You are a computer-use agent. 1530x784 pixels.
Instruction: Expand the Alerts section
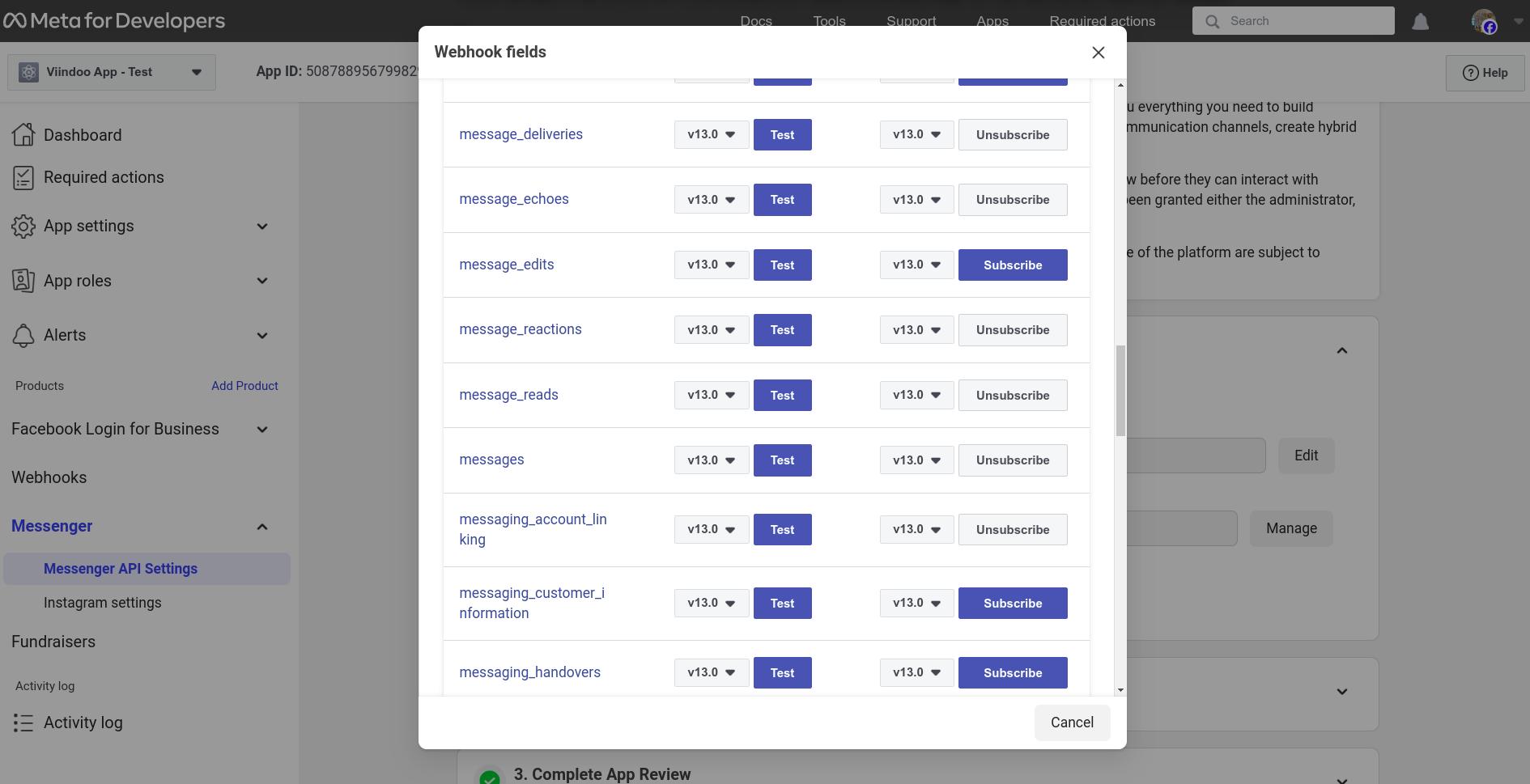click(262, 336)
